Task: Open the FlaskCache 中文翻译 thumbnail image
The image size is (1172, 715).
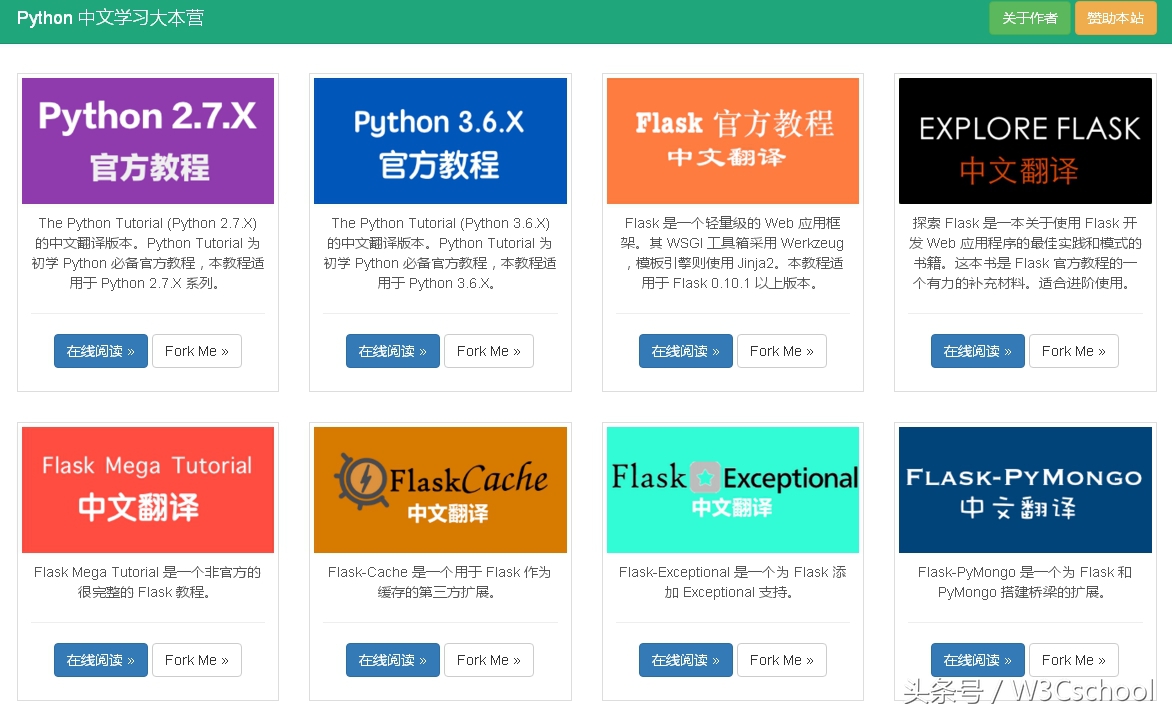Action: click(x=440, y=489)
